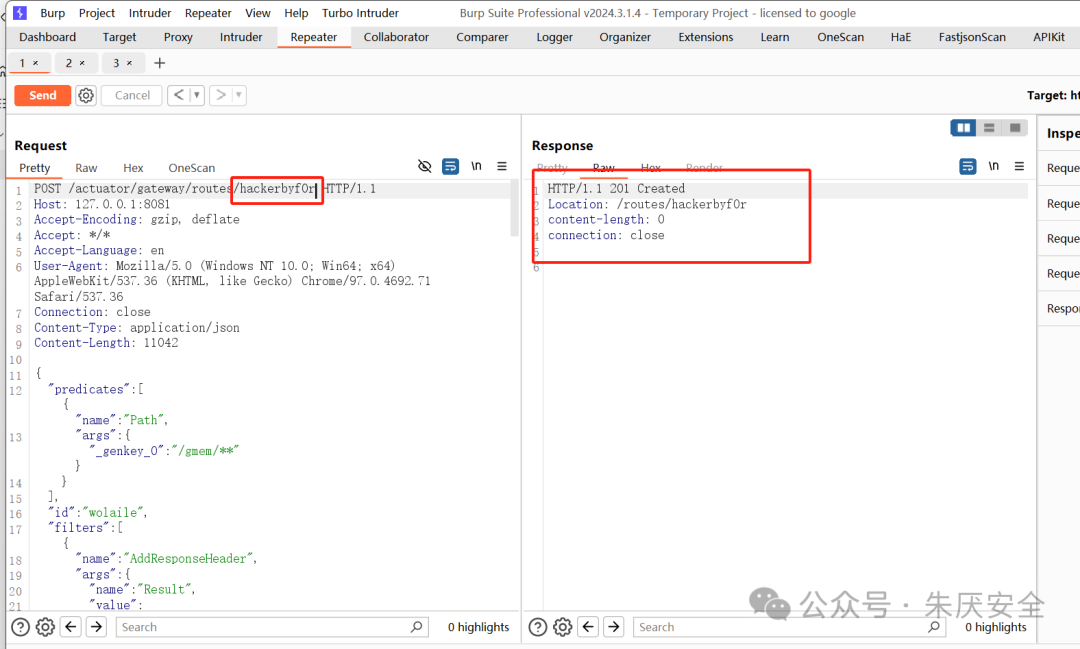Screen dimensions: 1080x649
Task: Open the Project menu
Action: (96, 13)
